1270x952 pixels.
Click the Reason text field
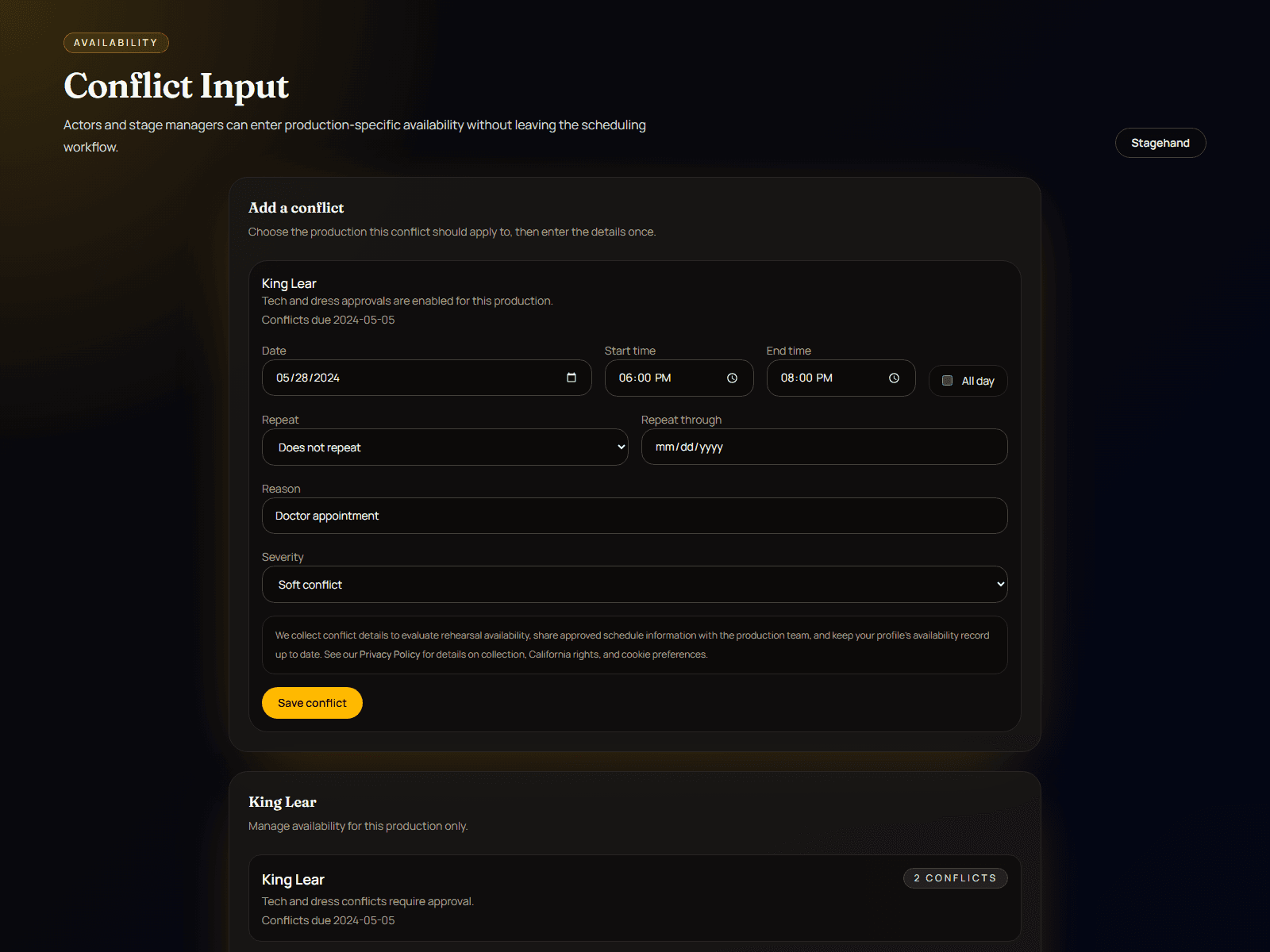point(634,516)
